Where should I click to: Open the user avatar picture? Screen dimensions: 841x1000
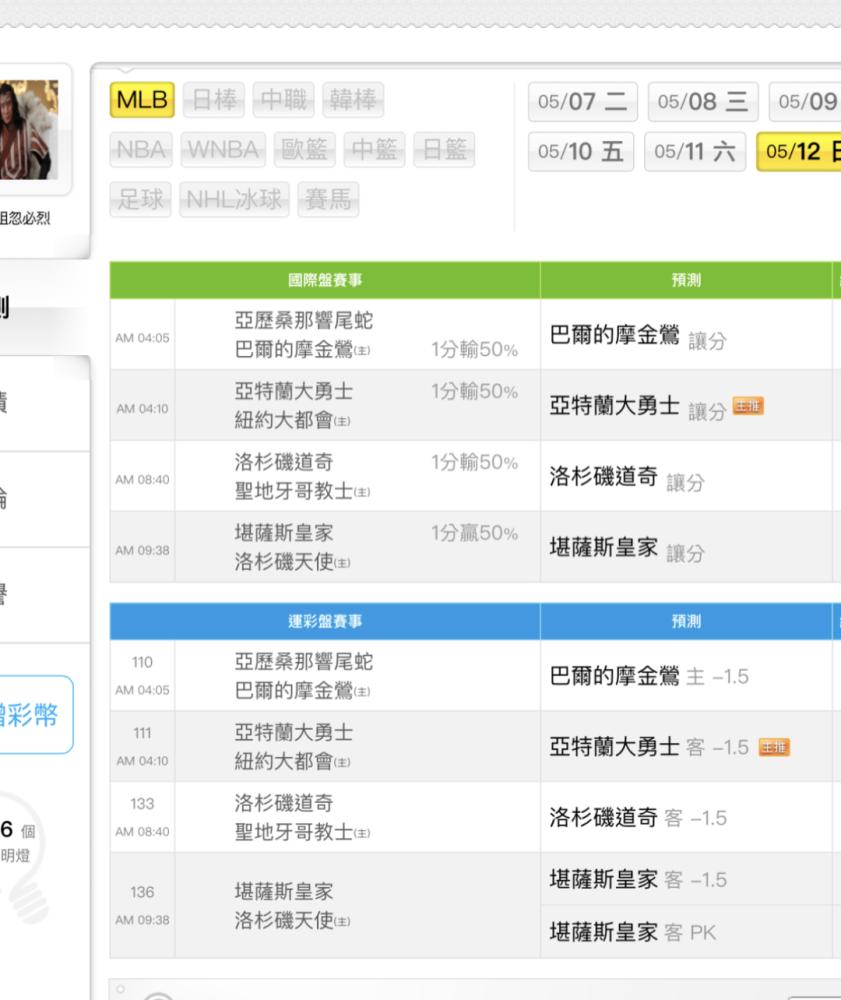coord(29,129)
